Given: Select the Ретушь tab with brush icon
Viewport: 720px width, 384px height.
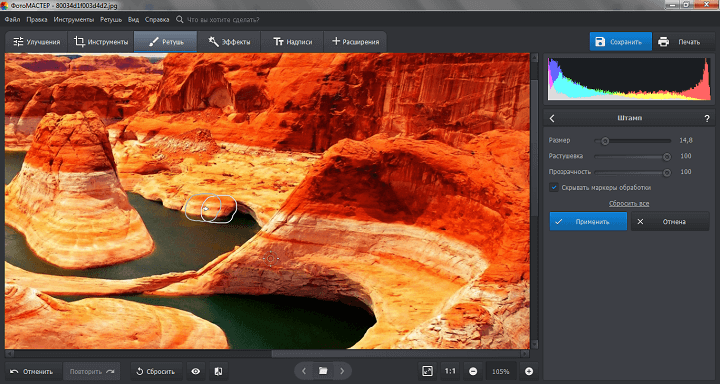Looking at the screenshot, I should tap(166, 42).
